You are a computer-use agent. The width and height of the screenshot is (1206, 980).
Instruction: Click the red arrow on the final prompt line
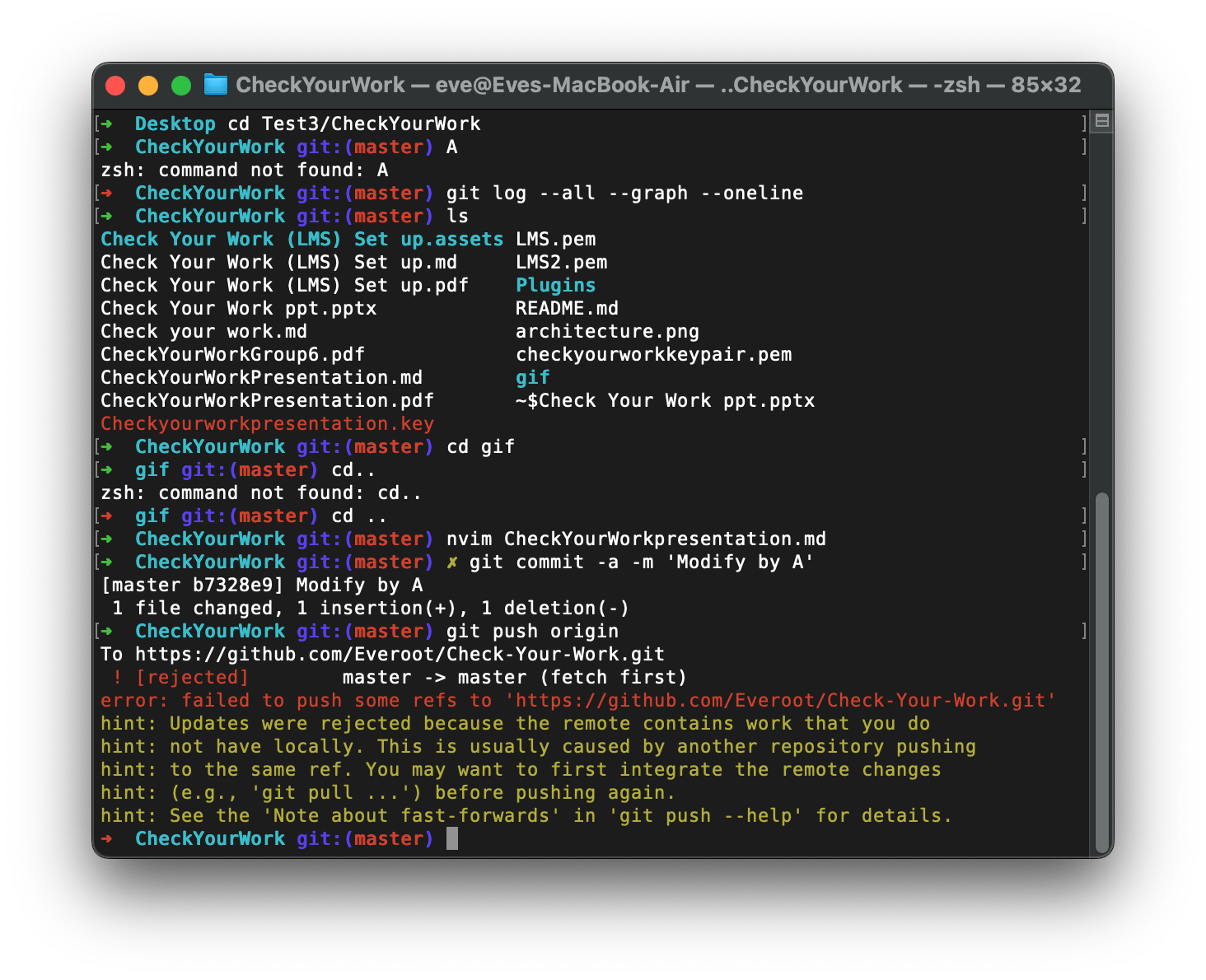106,838
